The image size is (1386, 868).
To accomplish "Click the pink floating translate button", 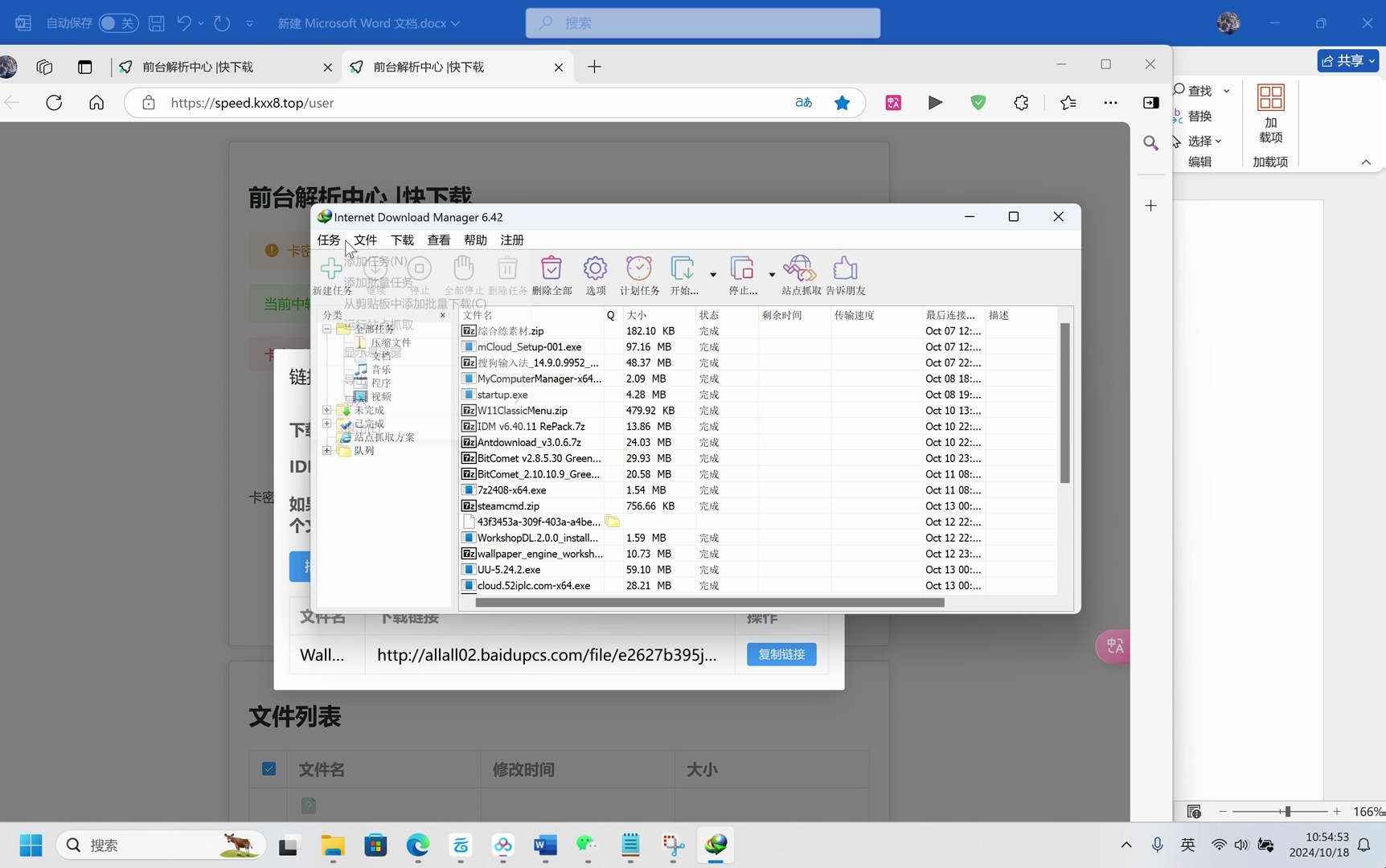I will pos(1113,646).
